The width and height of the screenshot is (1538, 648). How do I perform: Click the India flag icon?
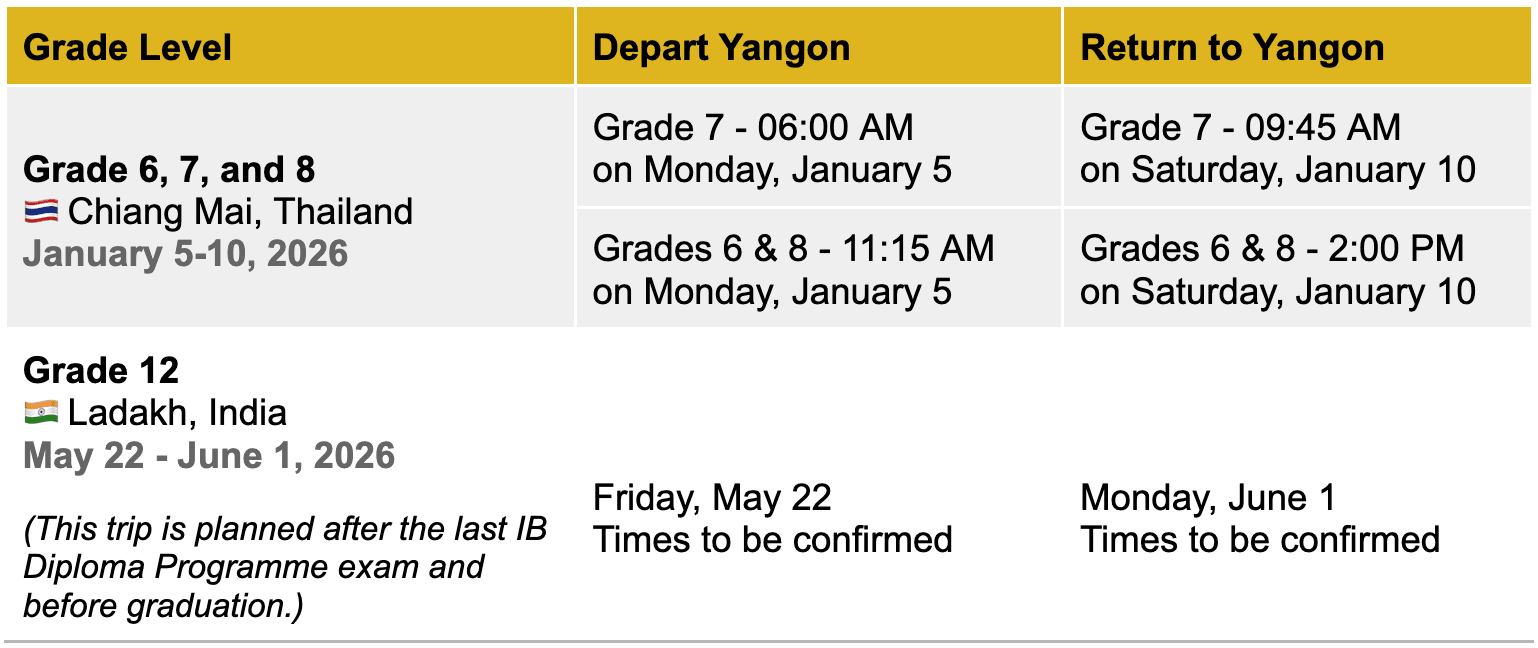(x=41, y=412)
